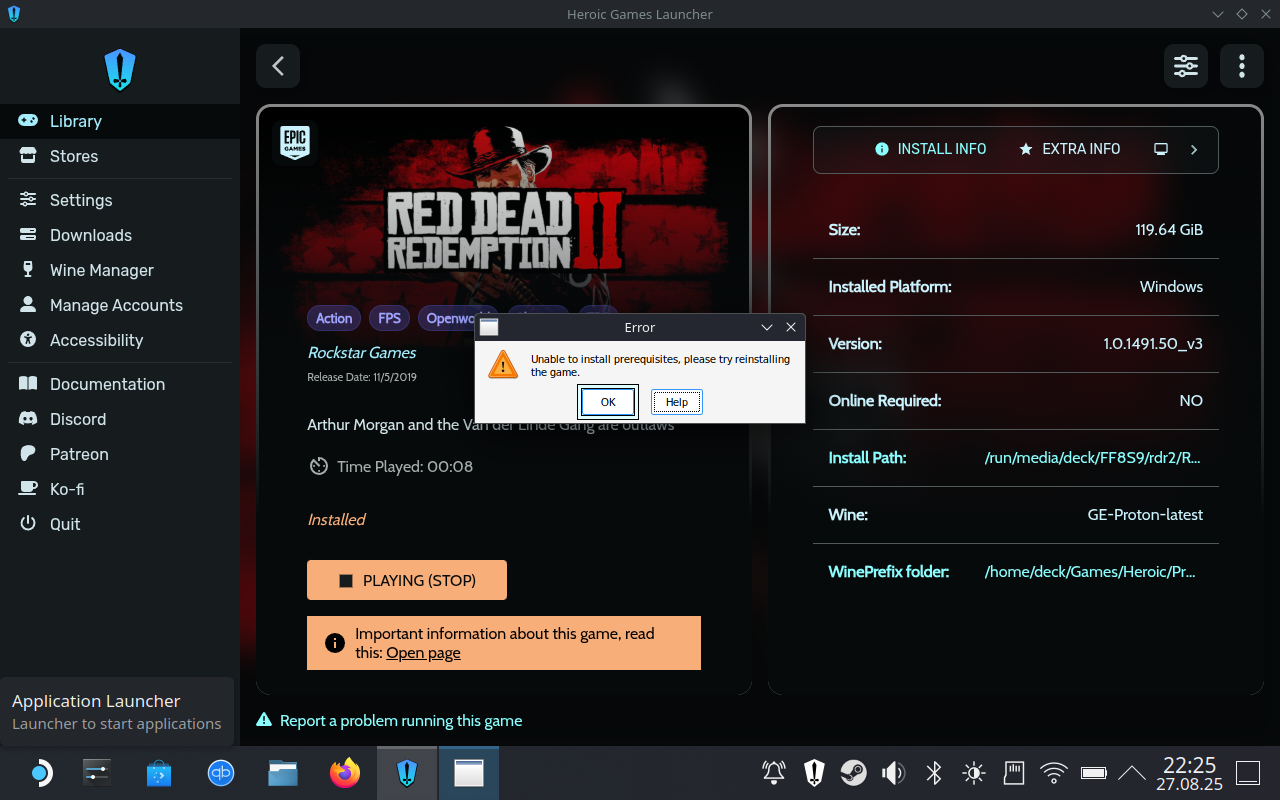
Task: Click the Epic Games store badge
Action: coord(294,142)
